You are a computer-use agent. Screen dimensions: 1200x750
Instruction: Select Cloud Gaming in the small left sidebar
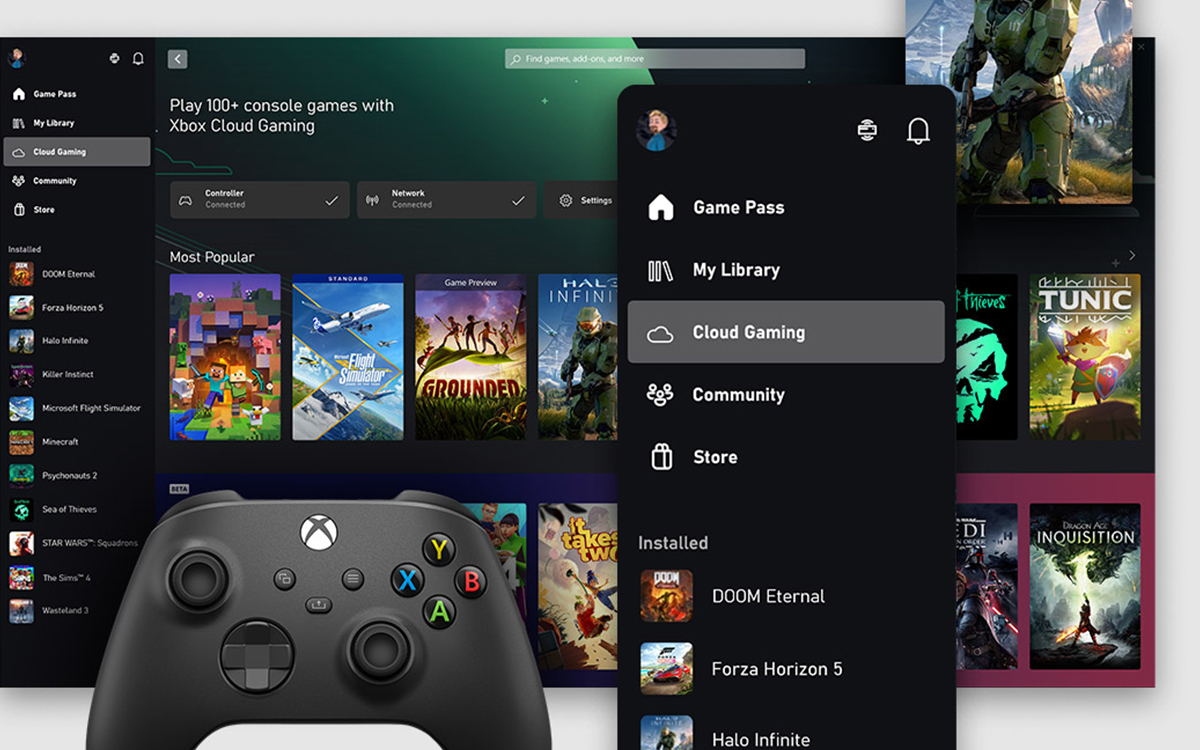[x=77, y=152]
